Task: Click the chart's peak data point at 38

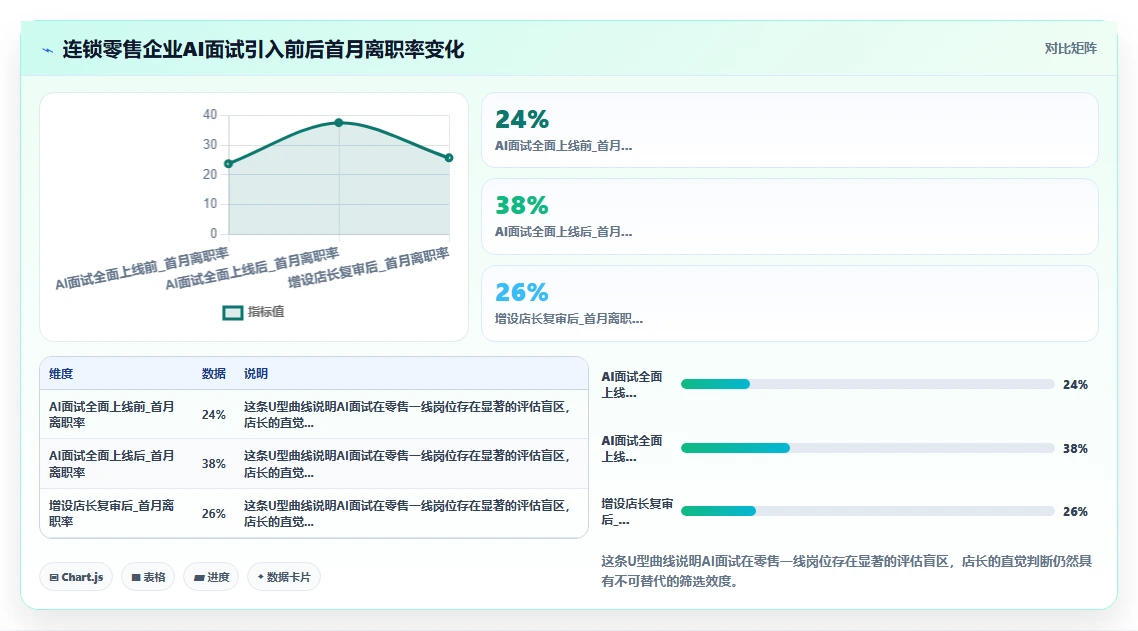Action: (339, 123)
